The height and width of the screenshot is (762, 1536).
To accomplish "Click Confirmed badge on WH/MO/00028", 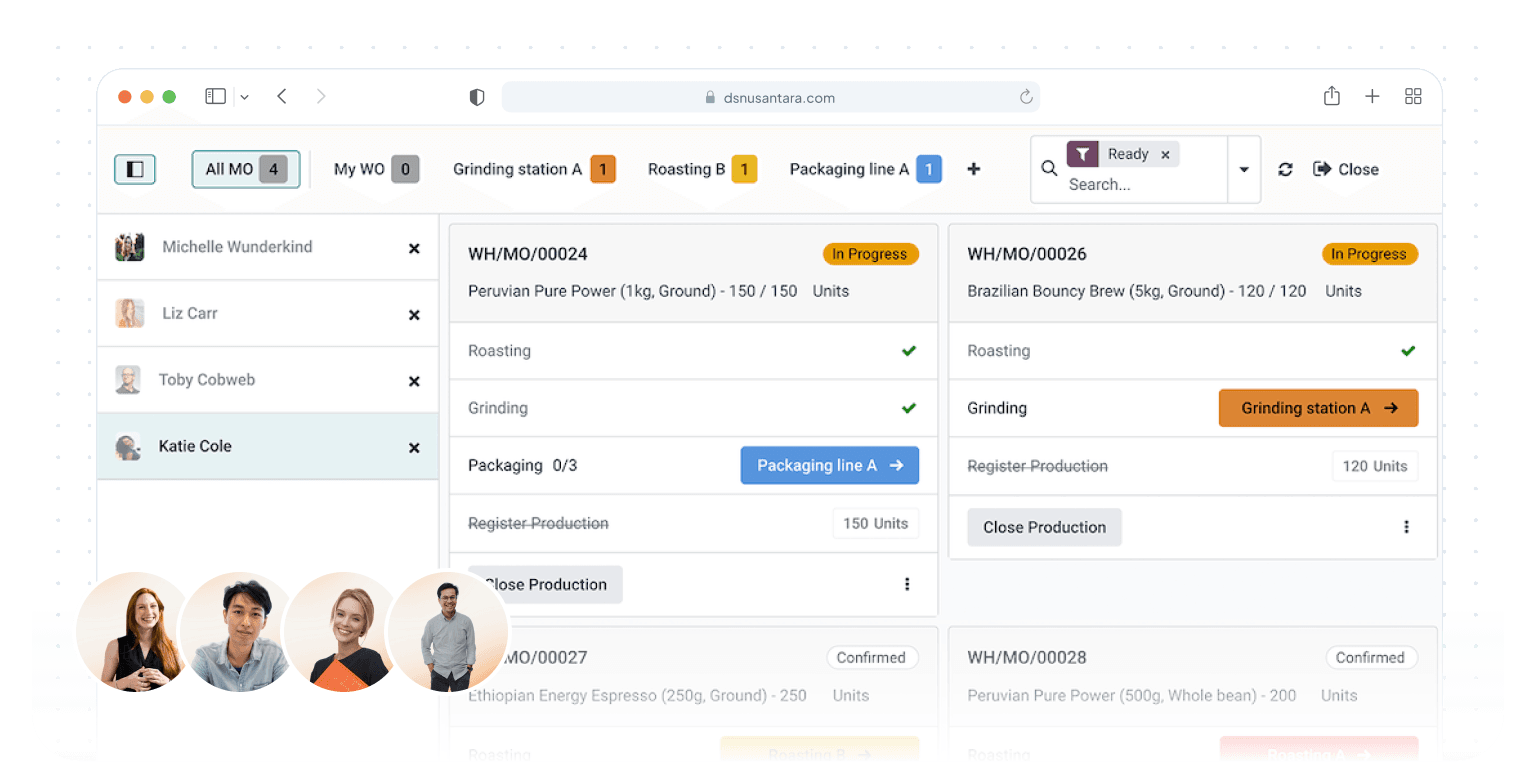I will (x=1370, y=657).
